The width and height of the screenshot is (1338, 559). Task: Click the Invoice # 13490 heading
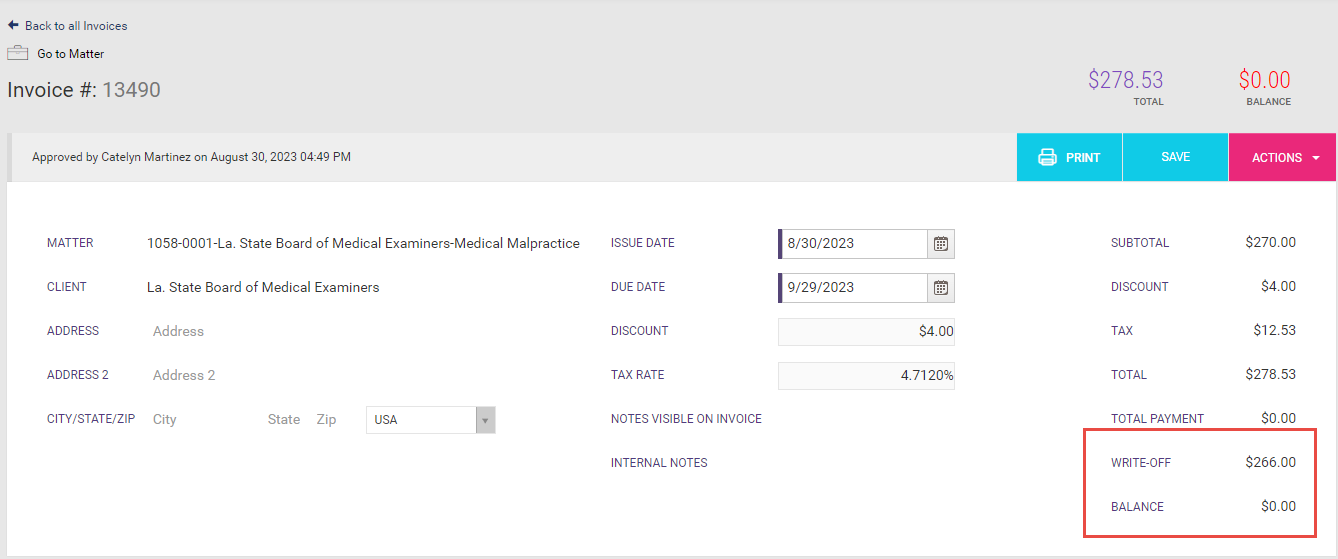[x=84, y=90]
